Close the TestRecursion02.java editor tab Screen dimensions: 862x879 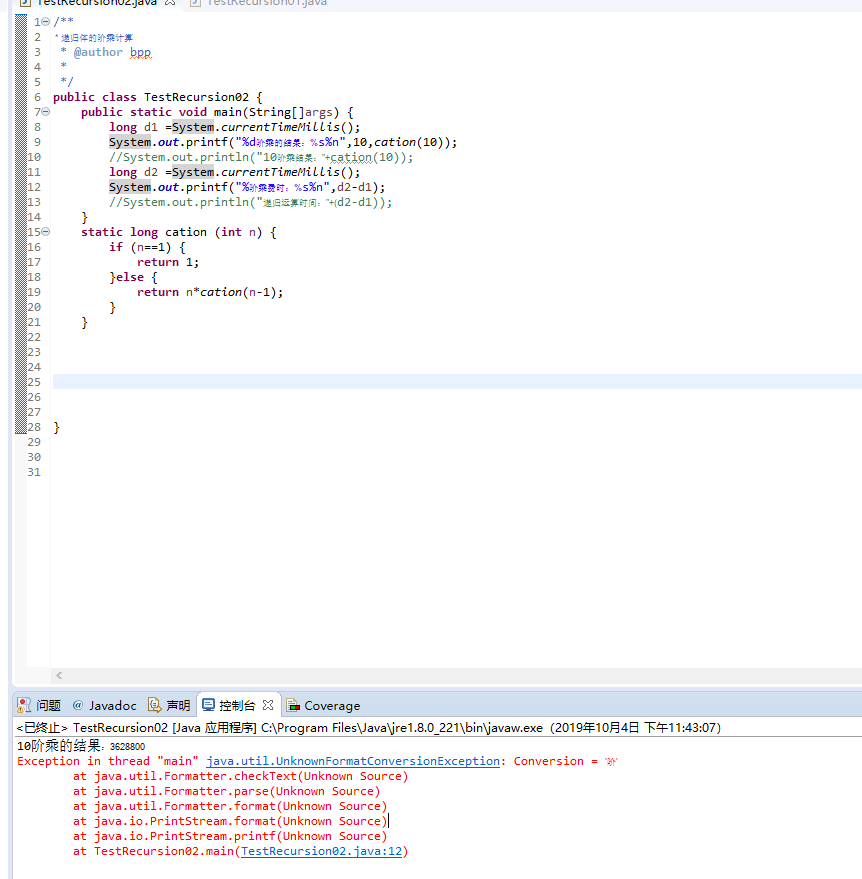(x=170, y=3)
